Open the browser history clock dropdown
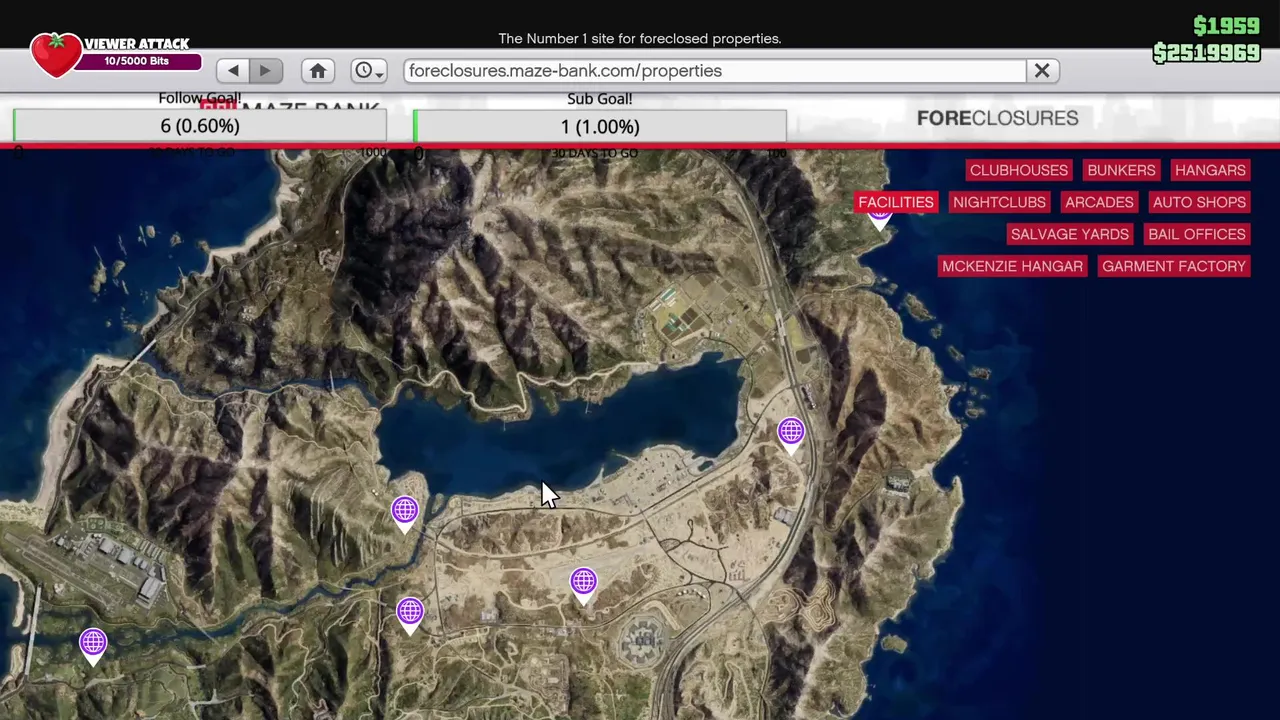The image size is (1280, 720). click(368, 71)
